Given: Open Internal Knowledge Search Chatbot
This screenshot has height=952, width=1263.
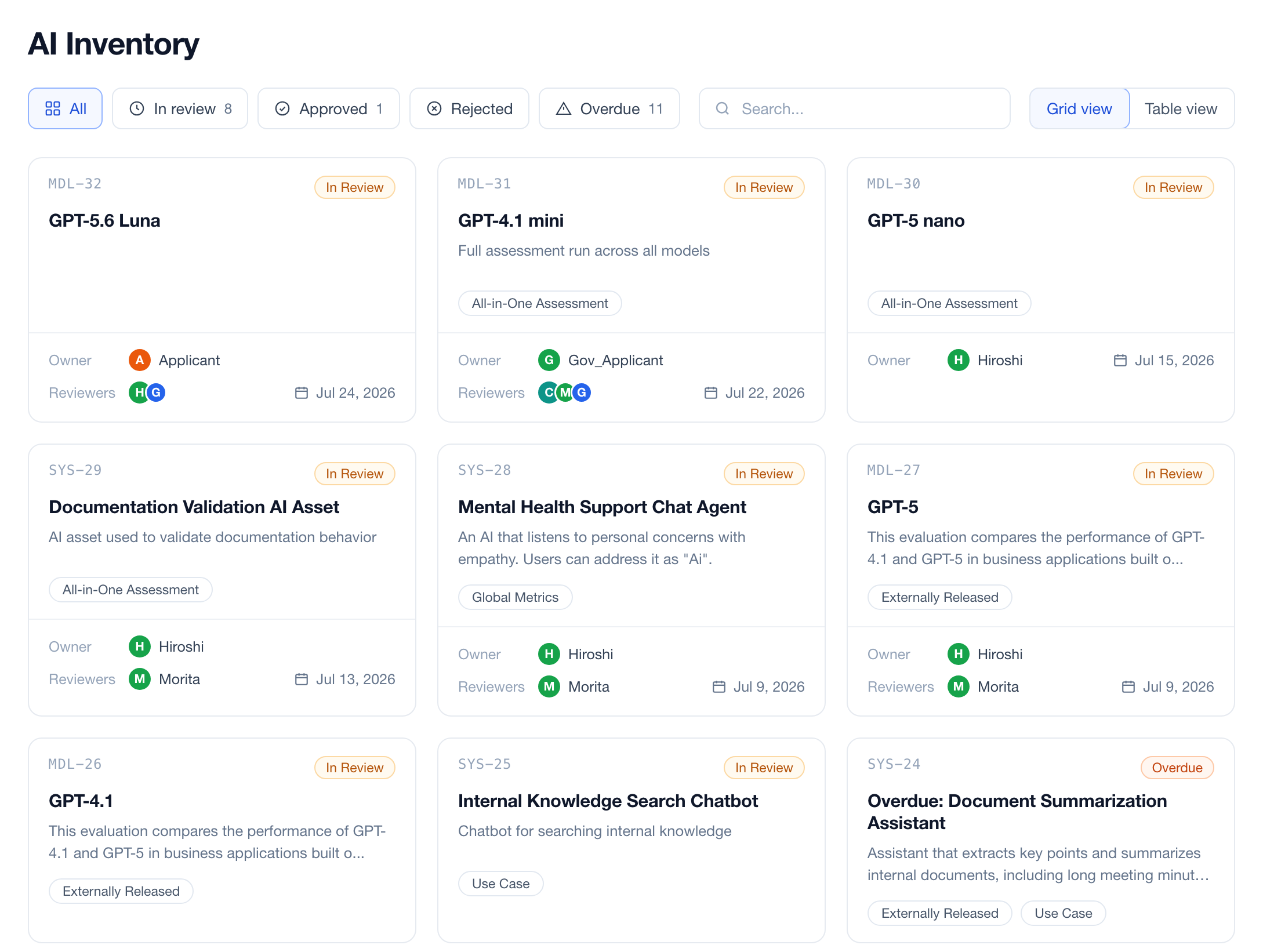Looking at the screenshot, I should pyautogui.click(x=608, y=801).
